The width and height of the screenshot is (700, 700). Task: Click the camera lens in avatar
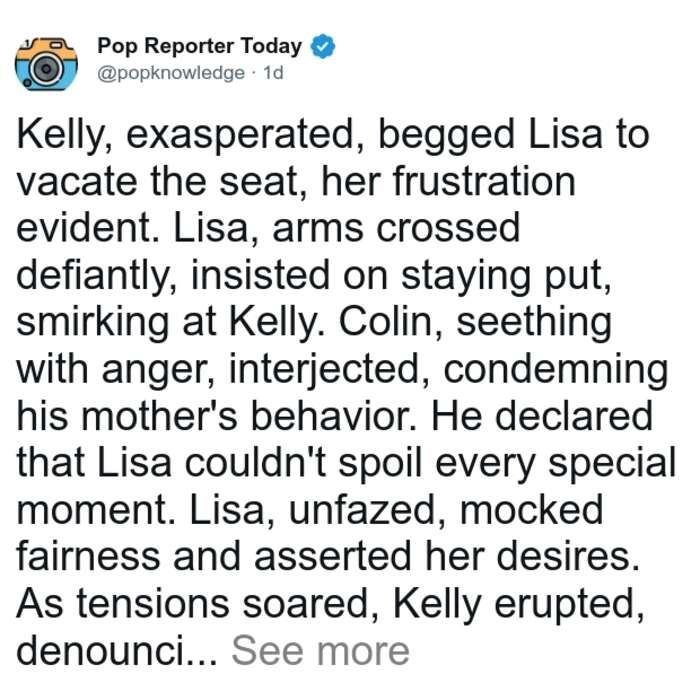point(46,70)
